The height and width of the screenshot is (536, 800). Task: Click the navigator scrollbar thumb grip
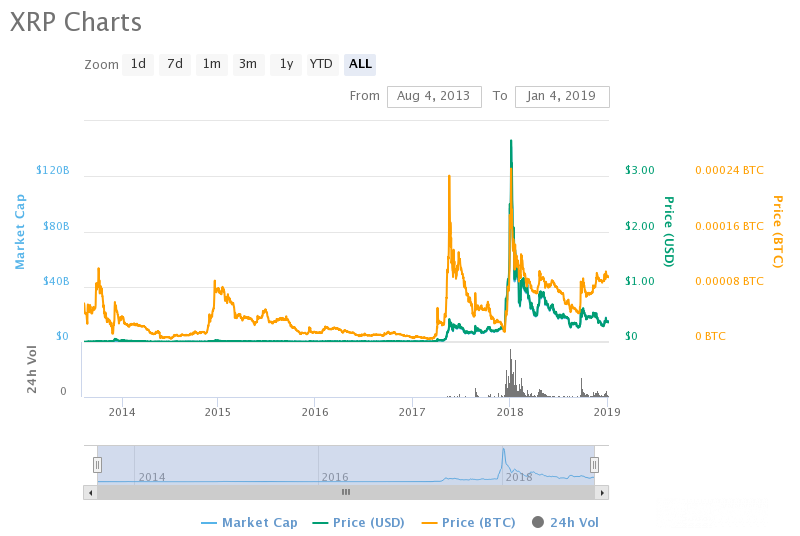[346, 492]
